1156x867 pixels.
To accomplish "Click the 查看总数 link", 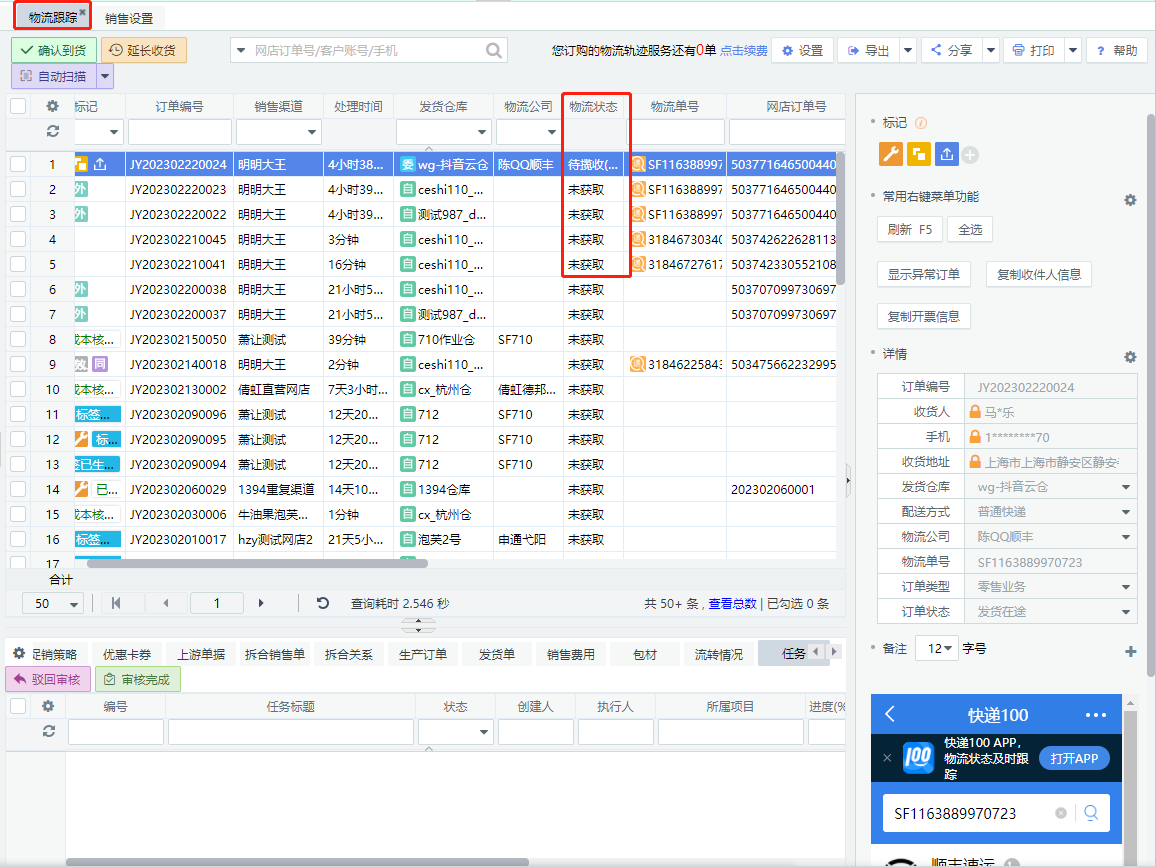I will (732, 603).
